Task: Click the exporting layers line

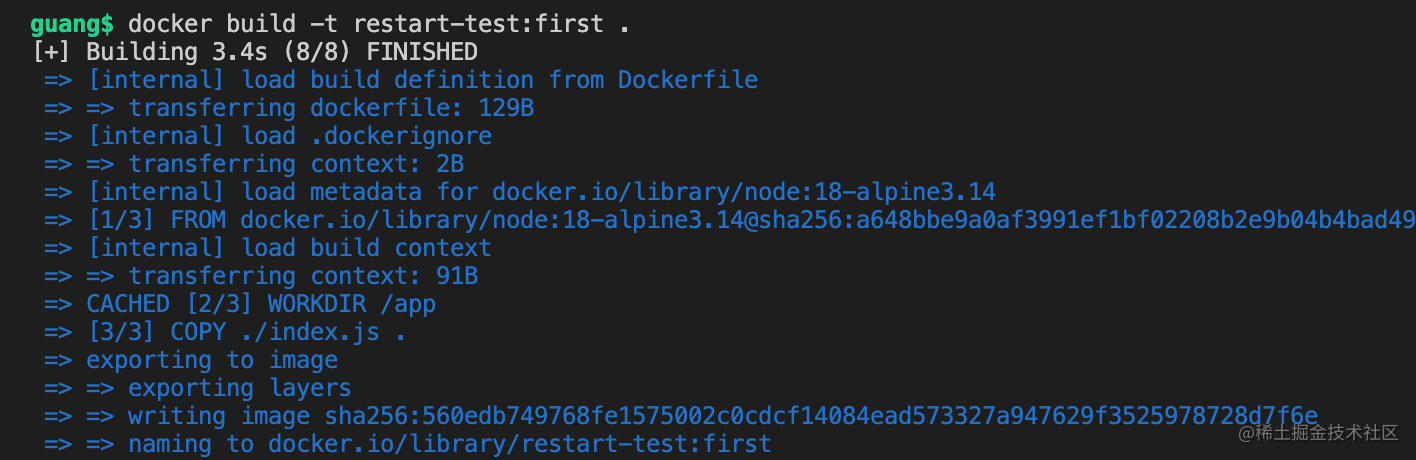Action: click(239, 388)
